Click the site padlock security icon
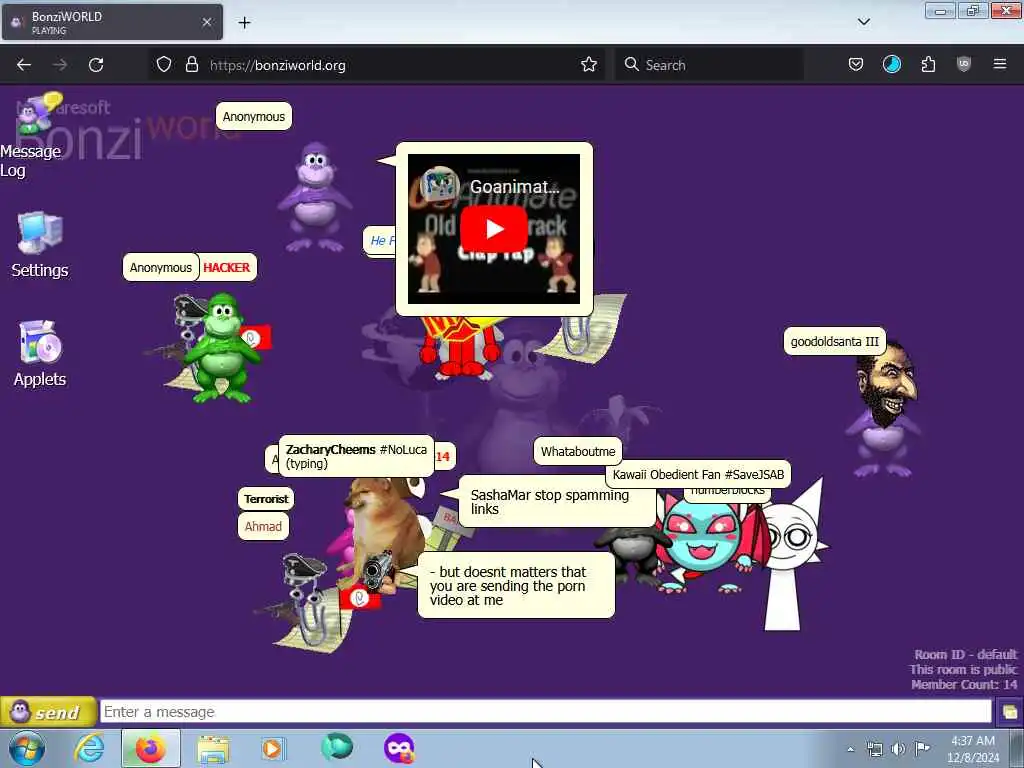This screenshot has height=768, width=1024. coord(191,65)
